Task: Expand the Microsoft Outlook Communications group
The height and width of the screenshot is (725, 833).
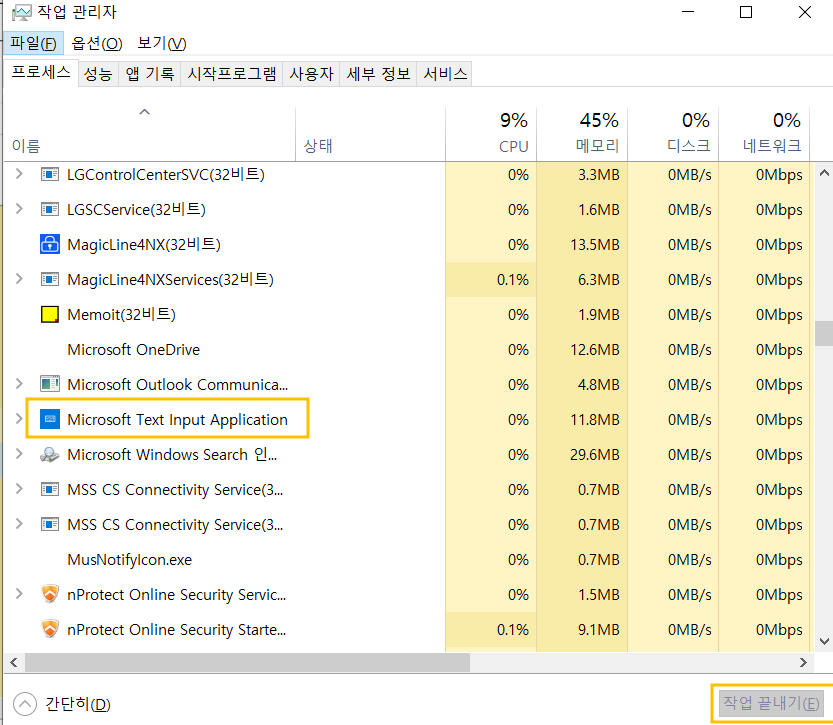Action: (x=19, y=383)
